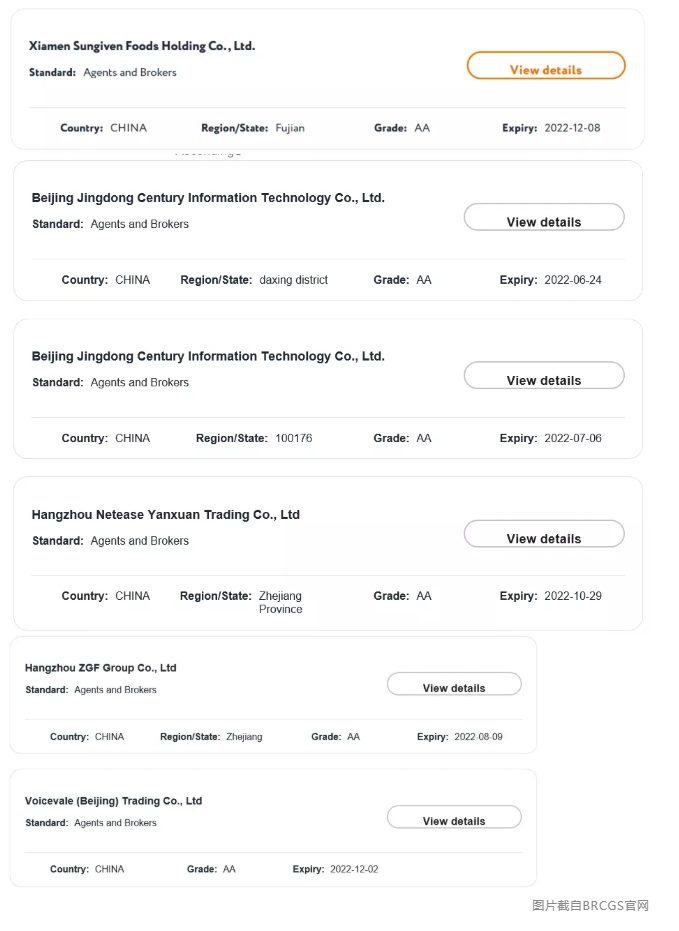Select Voicevale (Beijing) Trading Co., Ltd title
Screen dimensions: 679x931
[x=114, y=801]
